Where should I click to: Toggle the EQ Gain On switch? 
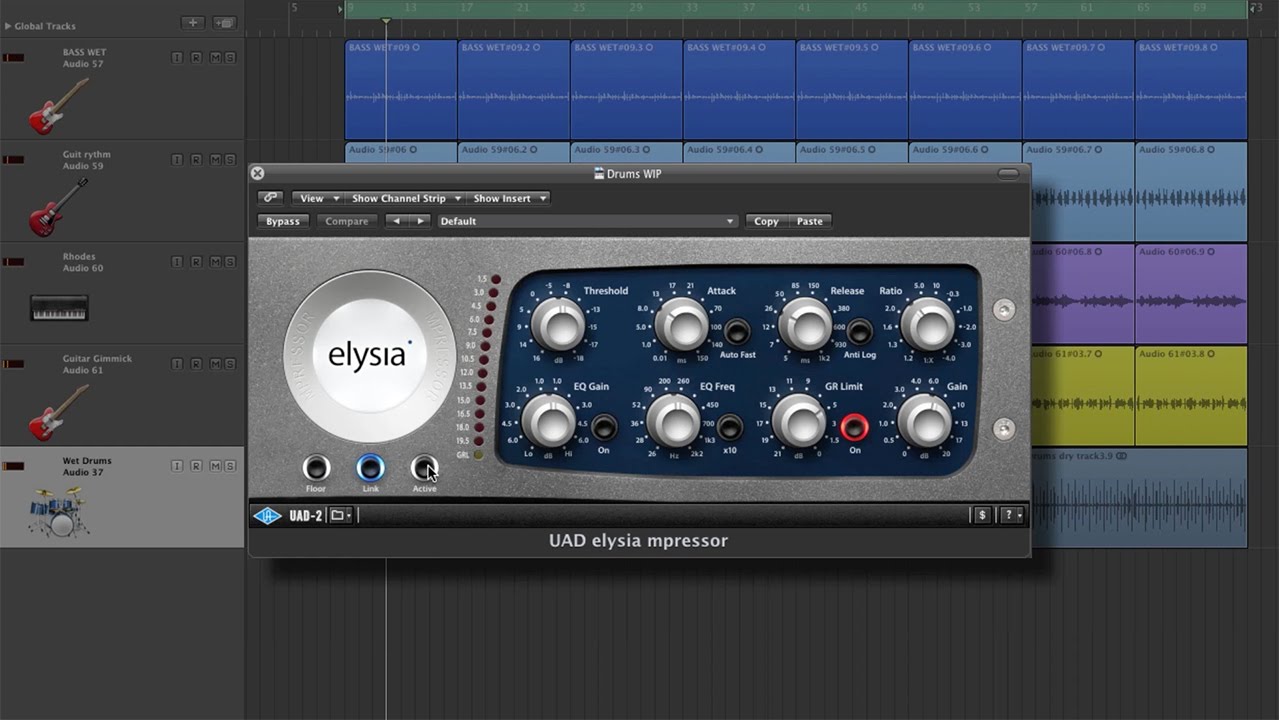pos(604,428)
